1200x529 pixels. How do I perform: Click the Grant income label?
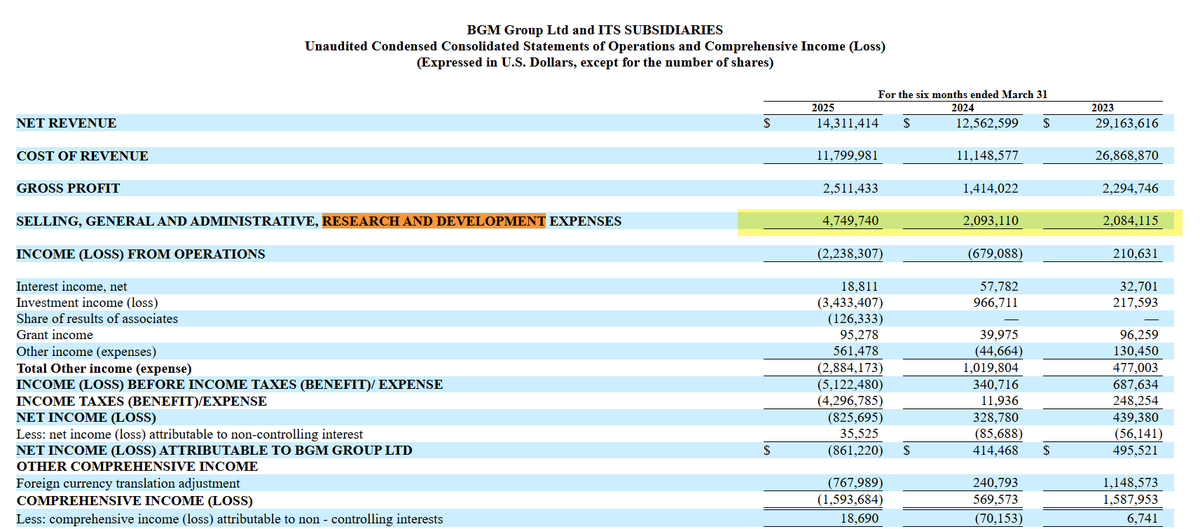[x=55, y=335]
